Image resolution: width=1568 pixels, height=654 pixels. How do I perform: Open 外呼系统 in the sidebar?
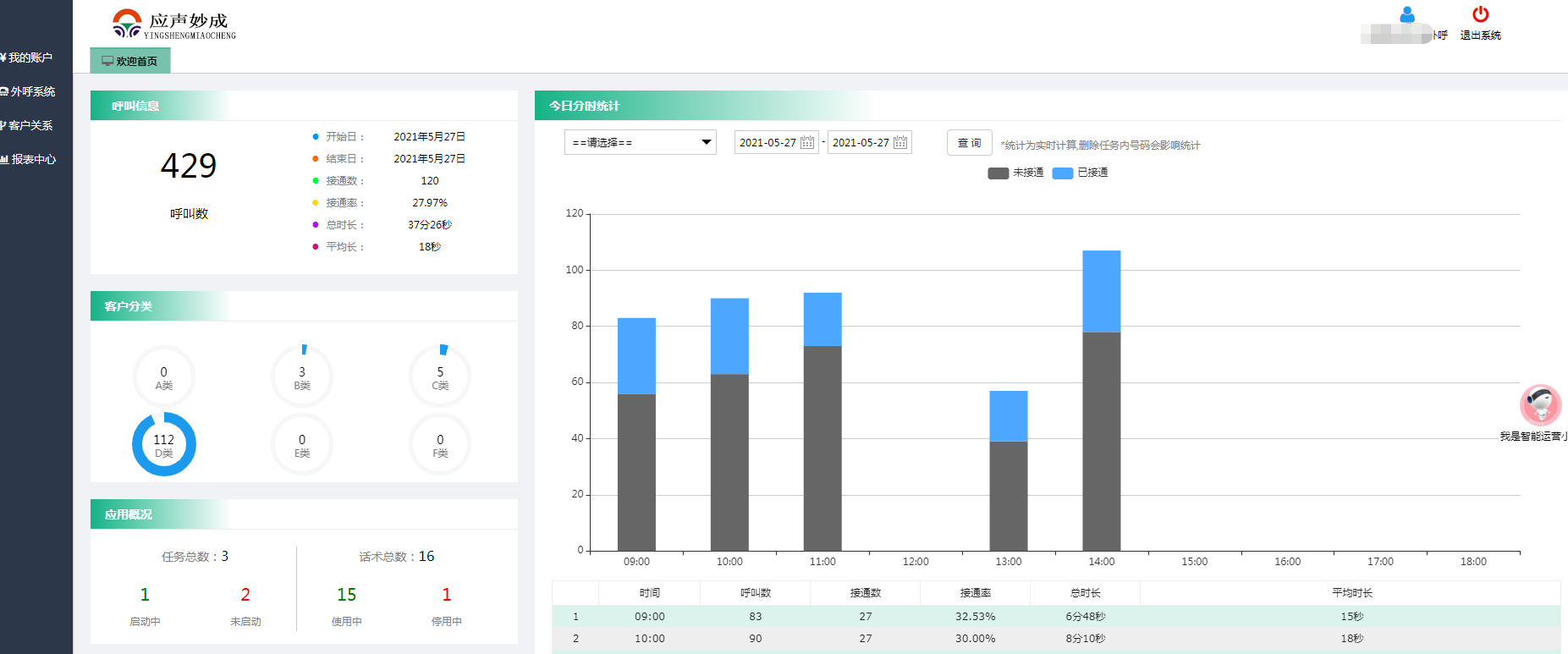[x=28, y=91]
